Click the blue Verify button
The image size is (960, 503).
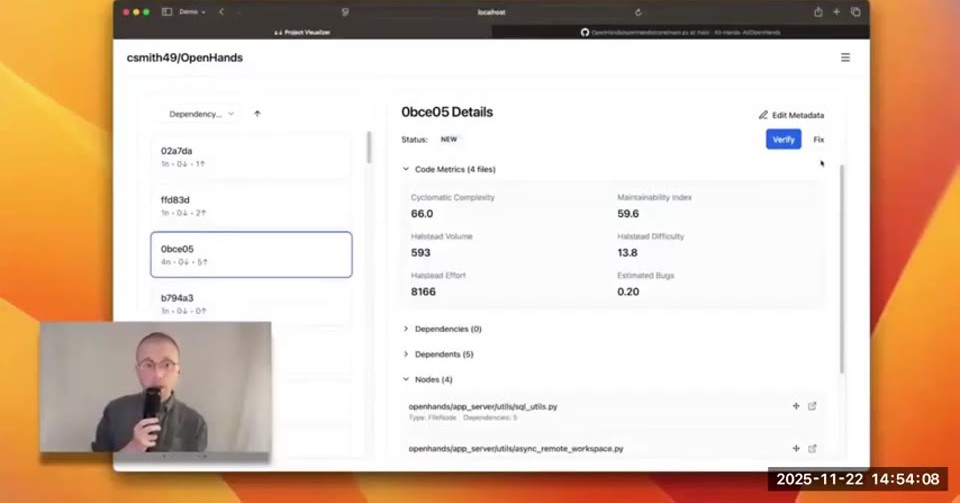tap(783, 140)
